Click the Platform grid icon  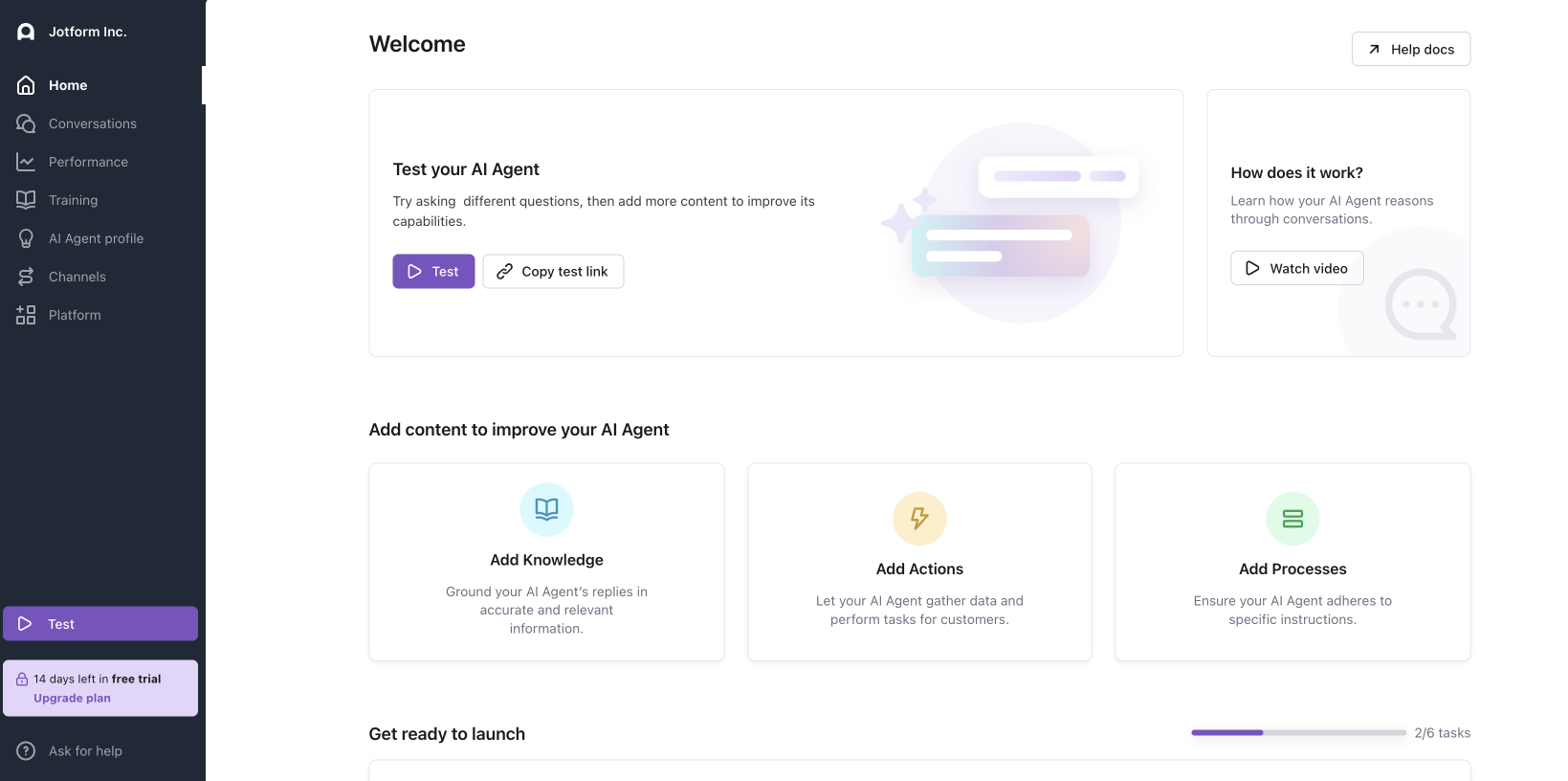pyautogui.click(x=26, y=315)
